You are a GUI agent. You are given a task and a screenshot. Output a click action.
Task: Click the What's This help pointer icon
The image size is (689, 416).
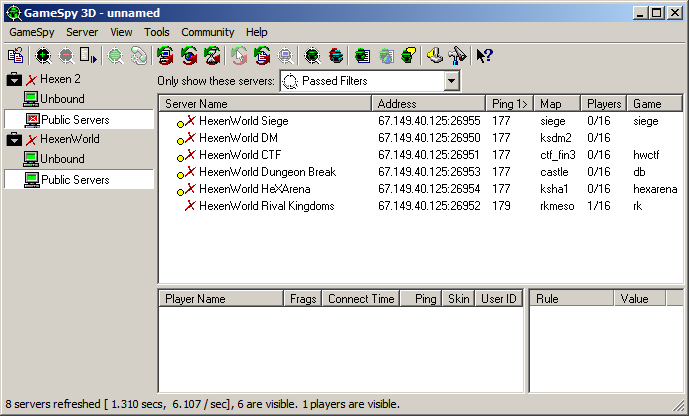tap(484, 56)
